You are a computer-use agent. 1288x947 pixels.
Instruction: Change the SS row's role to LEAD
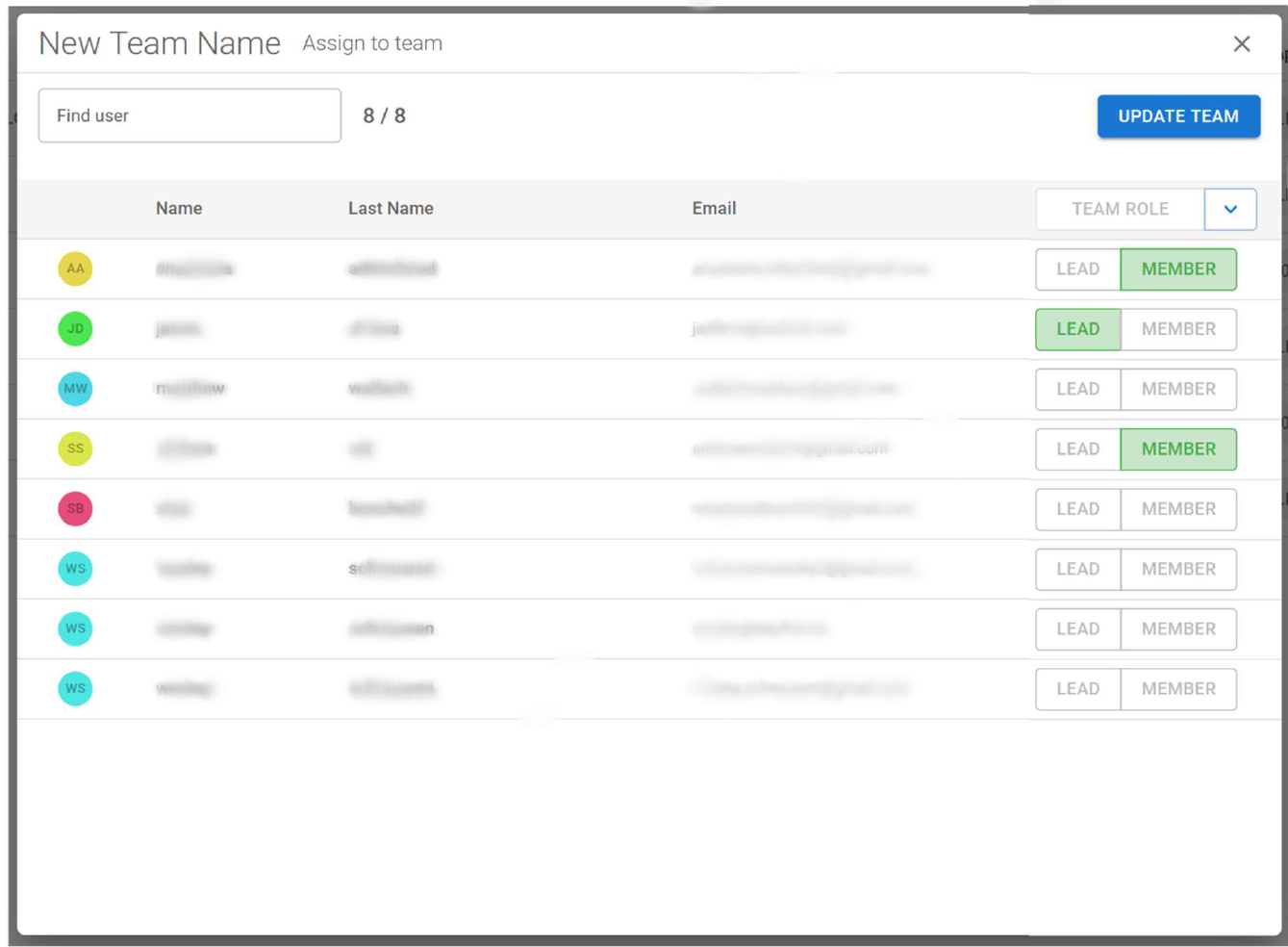[x=1076, y=448]
